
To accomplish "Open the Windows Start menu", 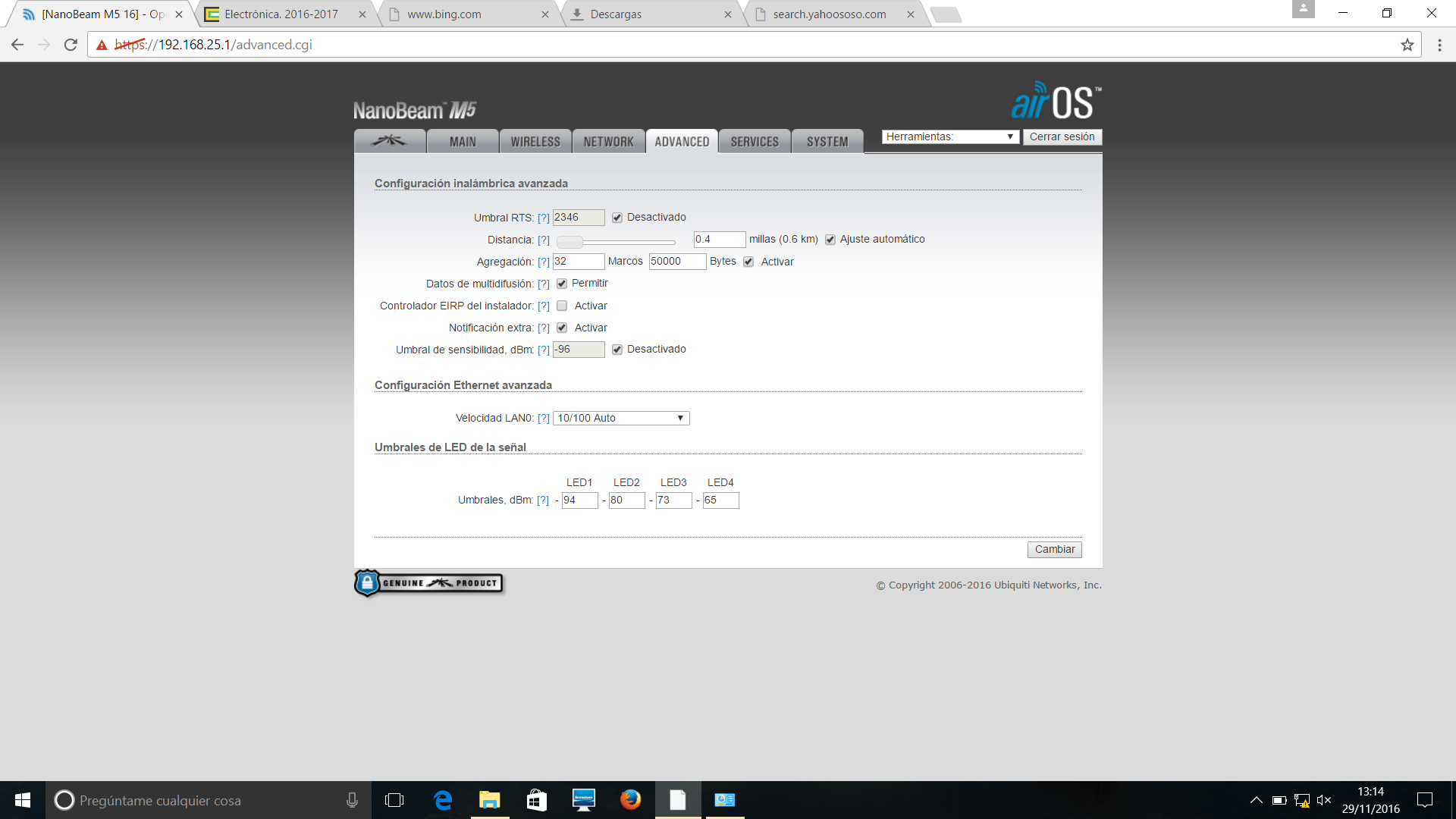I will tap(23, 800).
